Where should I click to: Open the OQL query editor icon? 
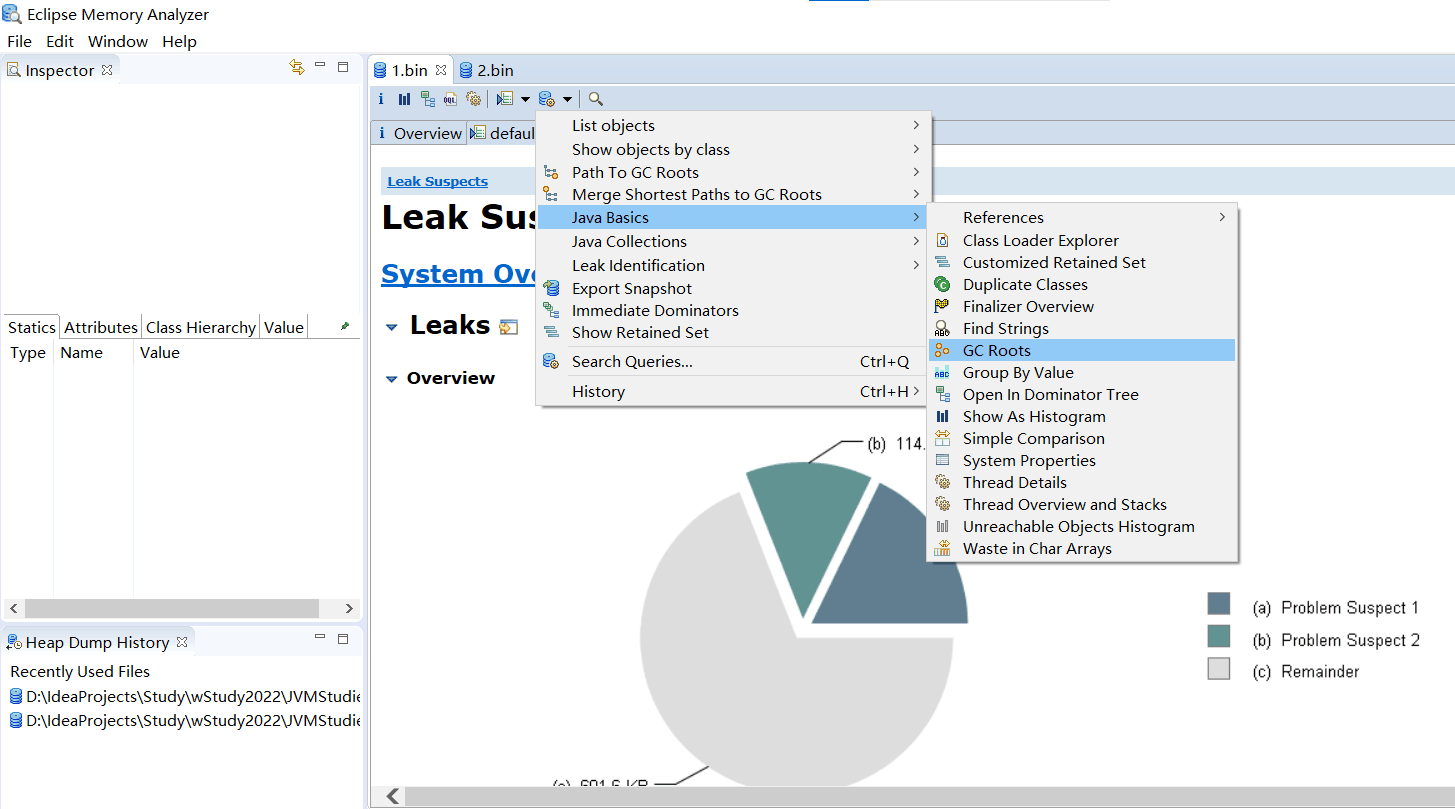451,99
